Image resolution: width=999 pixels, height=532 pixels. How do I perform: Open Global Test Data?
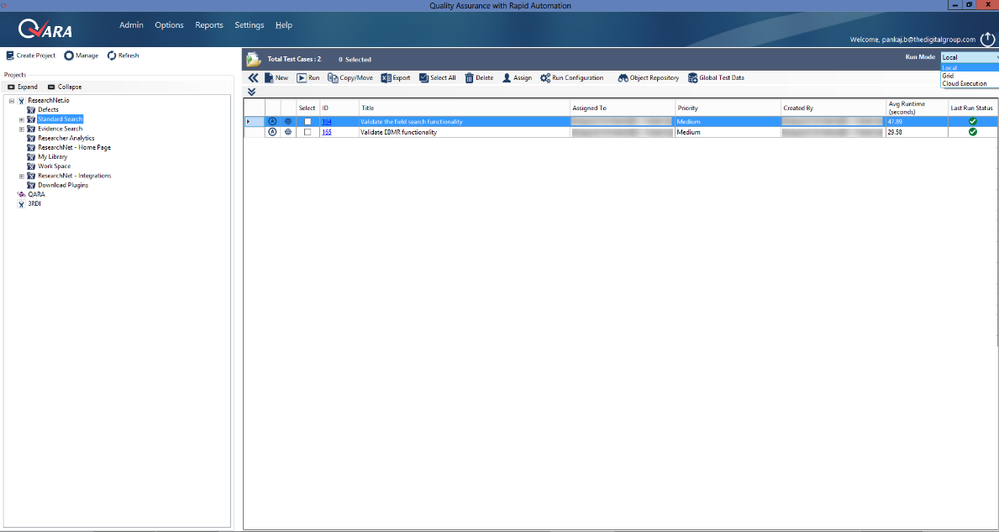715,78
